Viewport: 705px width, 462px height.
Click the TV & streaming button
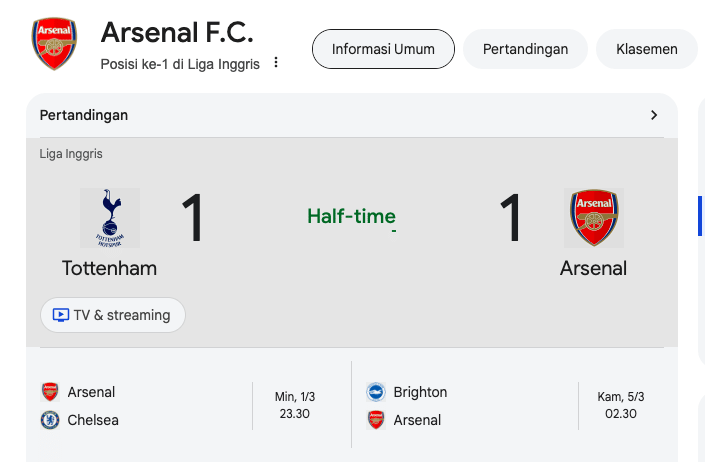(x=113, y=315)
